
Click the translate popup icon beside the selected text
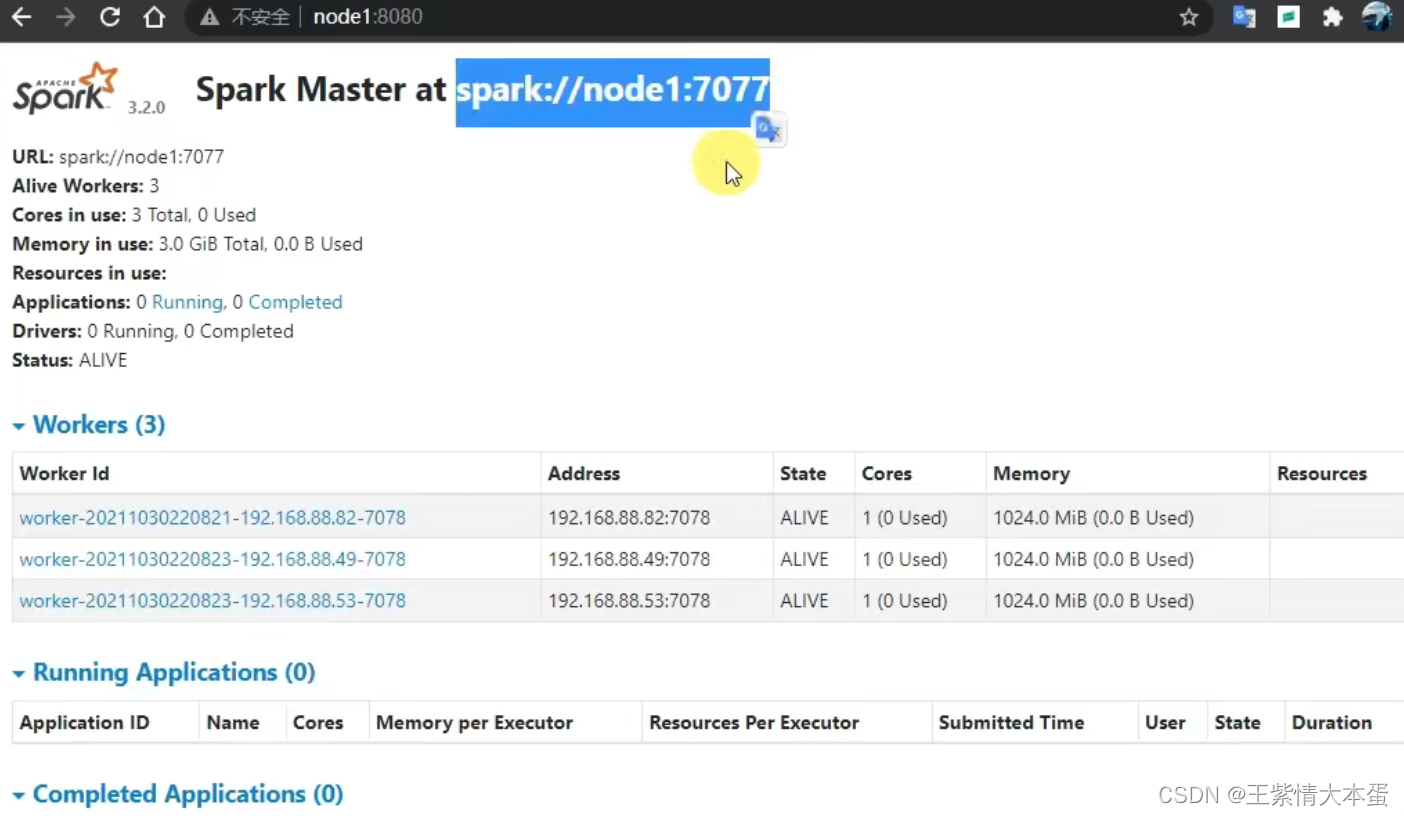point(768,129)
